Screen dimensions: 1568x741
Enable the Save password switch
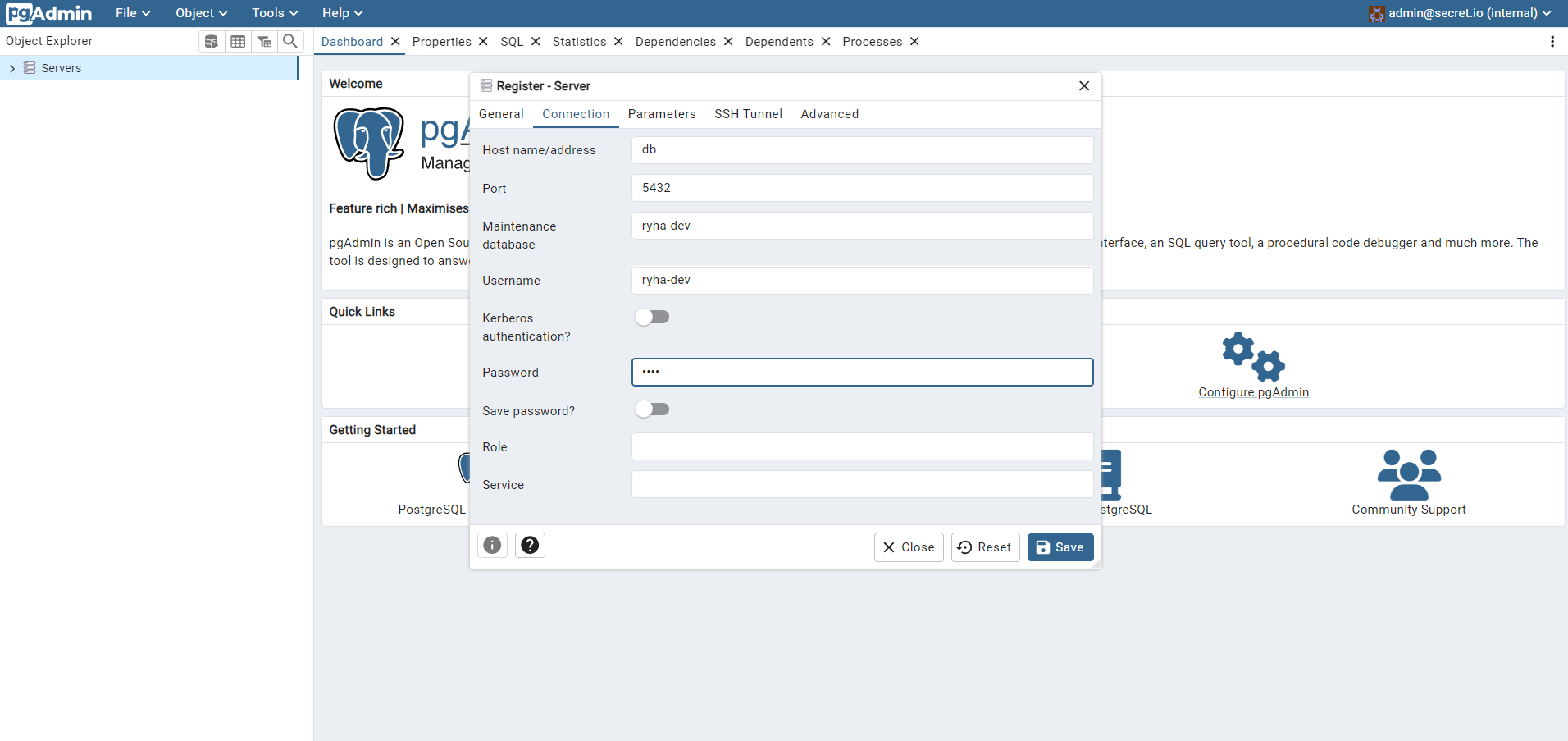(653, 409)
